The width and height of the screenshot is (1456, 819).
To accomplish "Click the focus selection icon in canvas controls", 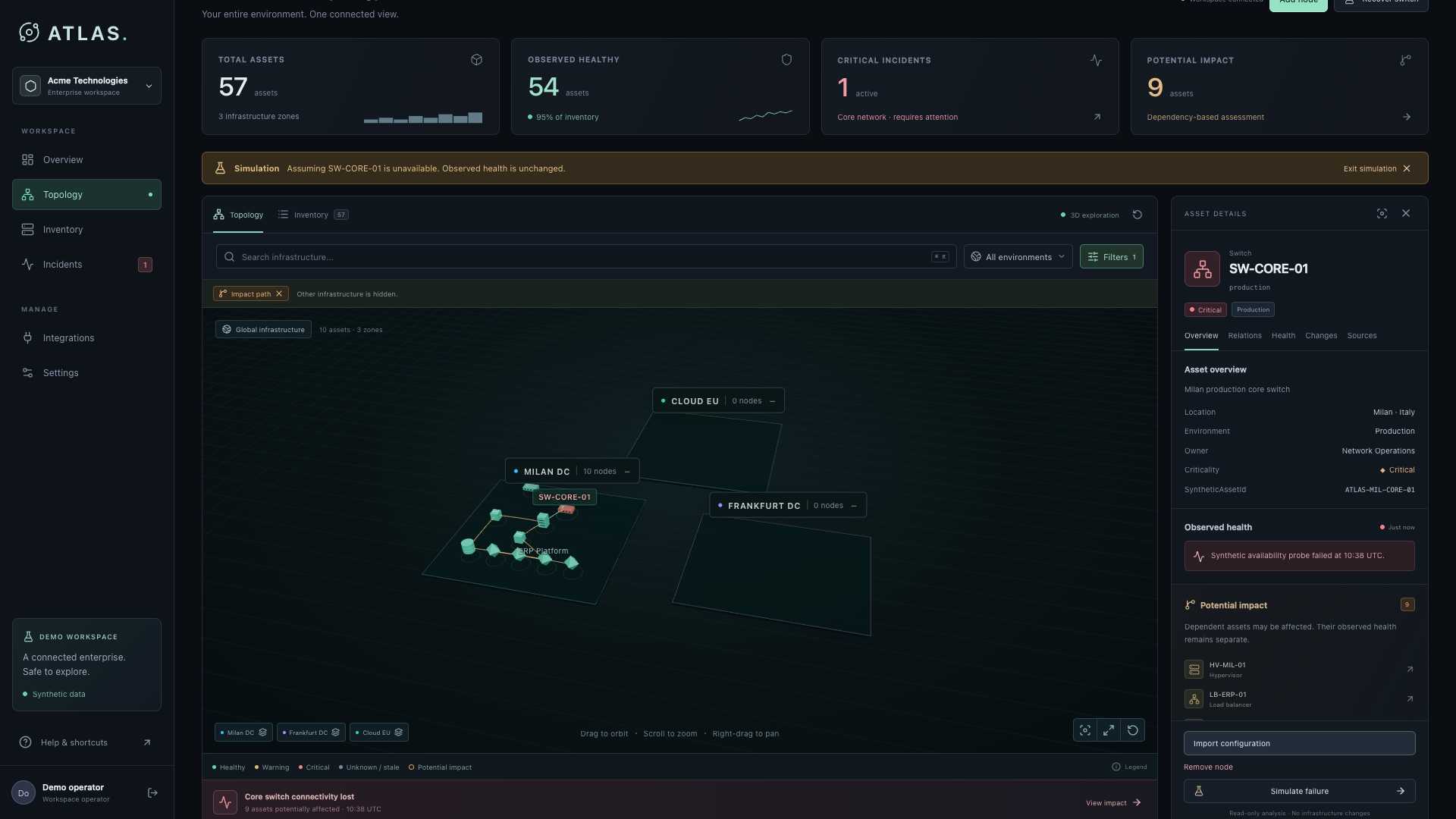I will pos(1085,730).
